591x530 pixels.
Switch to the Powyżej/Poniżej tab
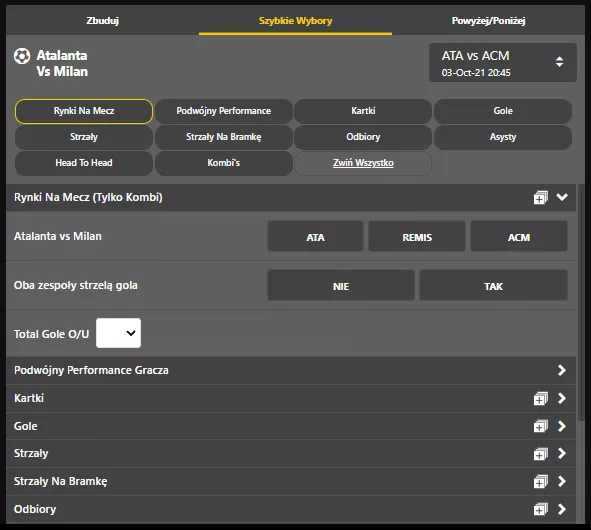(x=488, y=20)
